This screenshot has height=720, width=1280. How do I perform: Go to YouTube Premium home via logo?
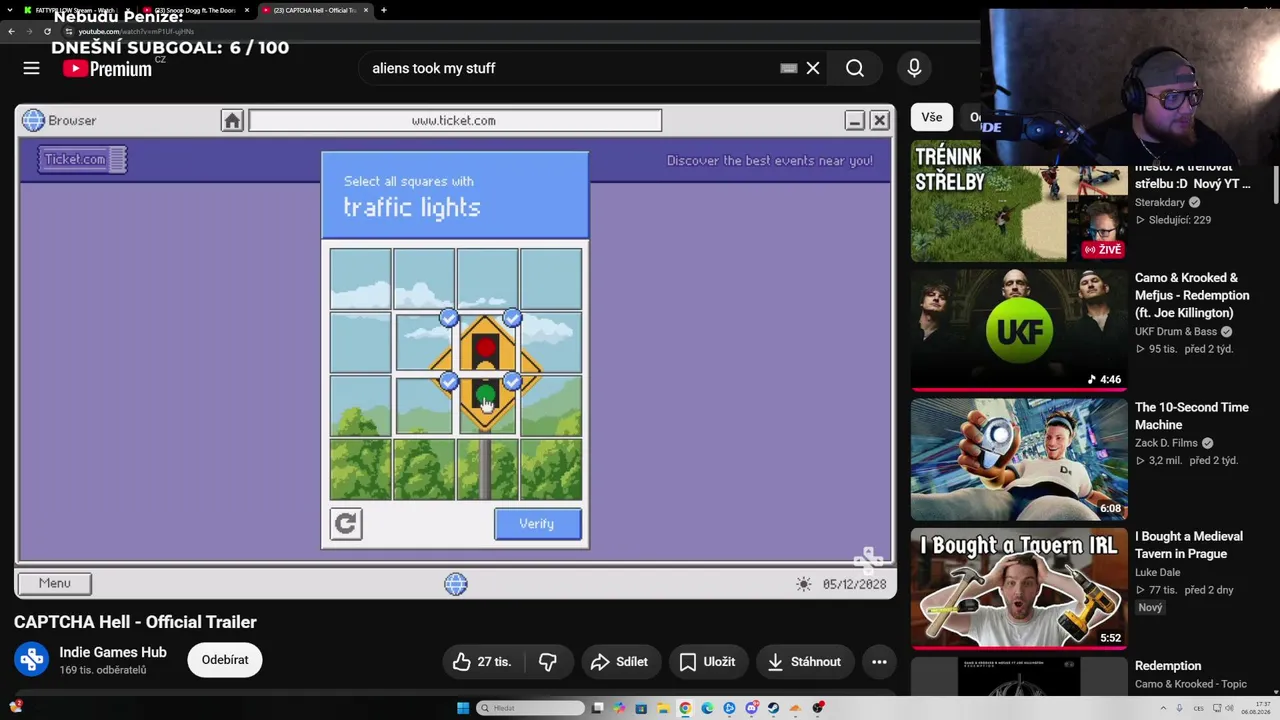(107, 68)
